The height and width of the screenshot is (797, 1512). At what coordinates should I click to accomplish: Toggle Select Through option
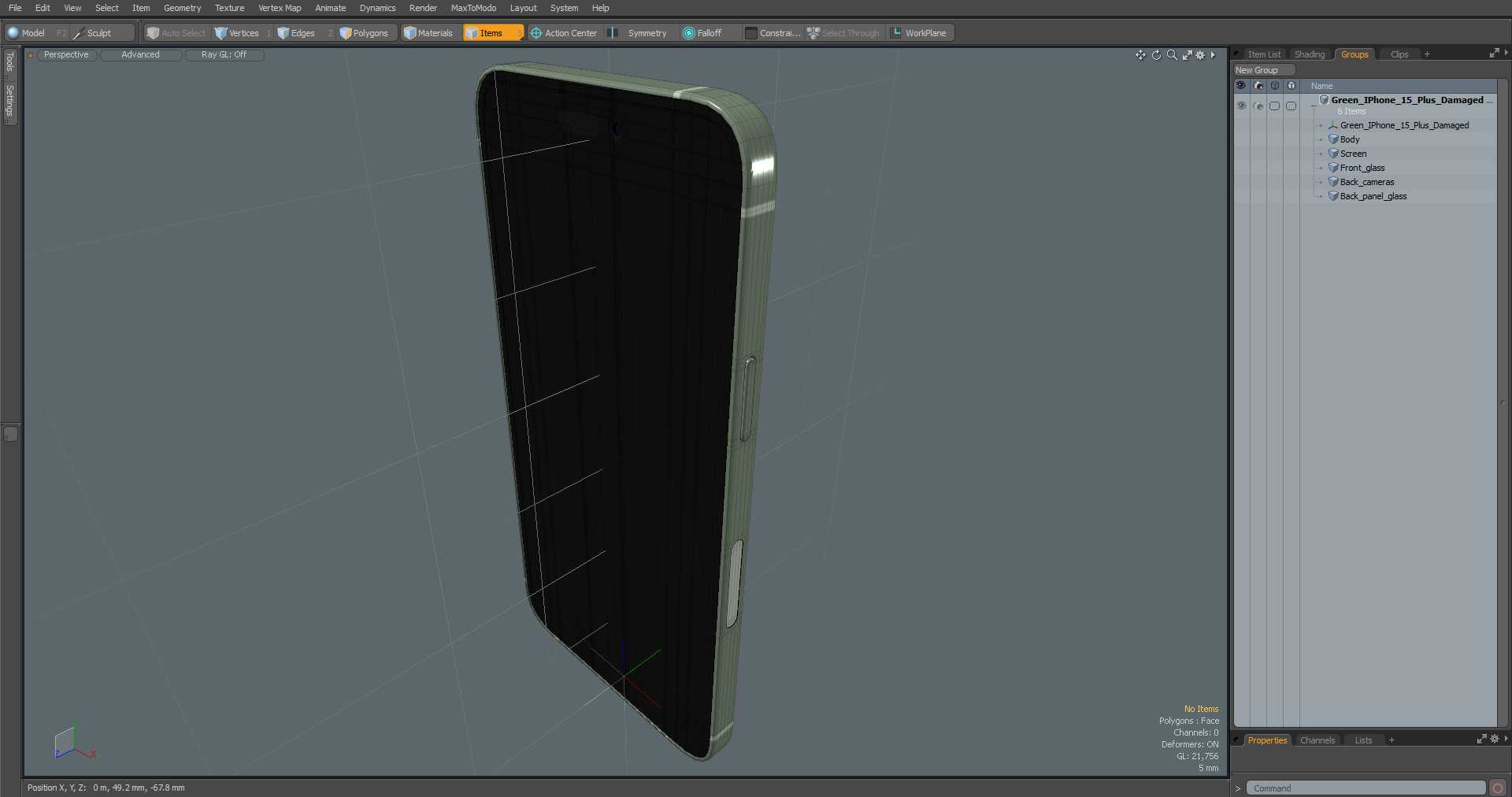click(843, 33)
